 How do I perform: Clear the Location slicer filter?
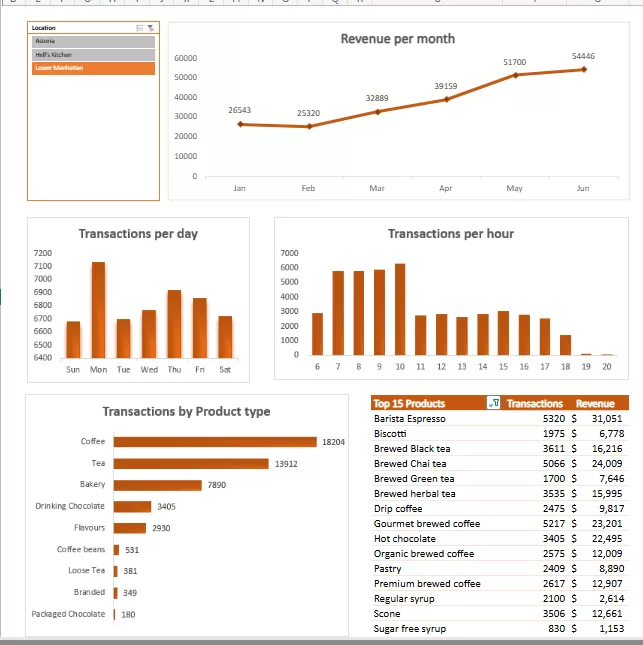coord(150,28)
